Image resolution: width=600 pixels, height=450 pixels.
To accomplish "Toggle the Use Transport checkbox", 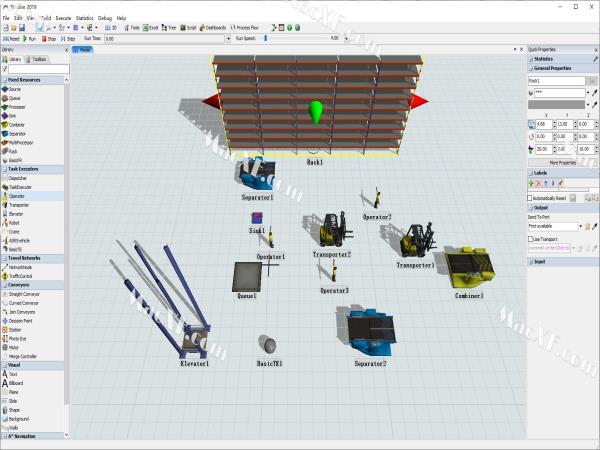I will 530,239.
